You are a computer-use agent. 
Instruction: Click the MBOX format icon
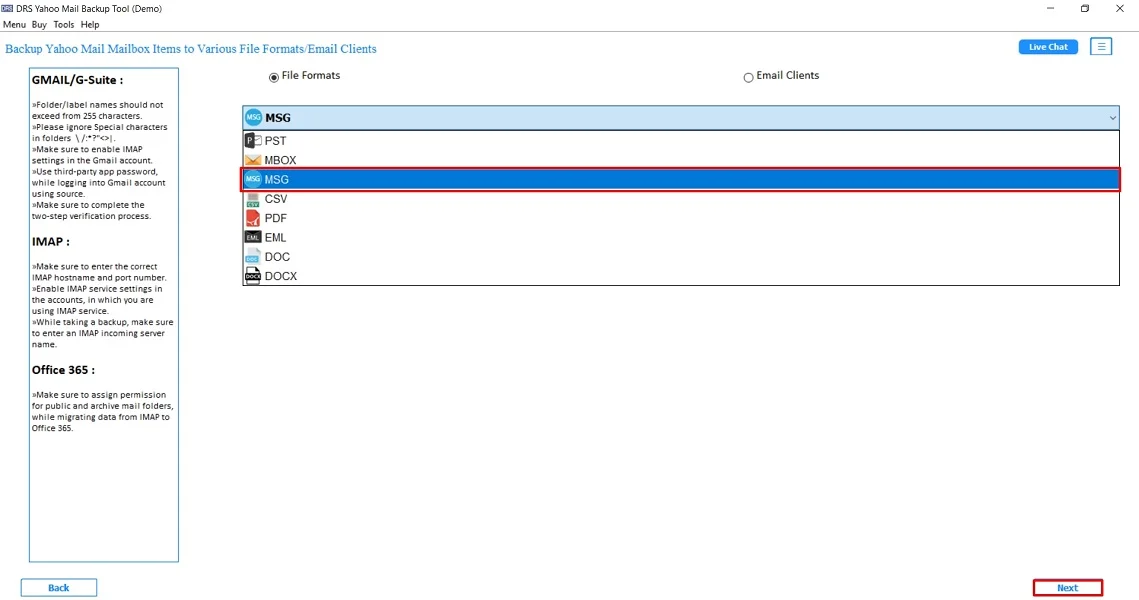252,160
